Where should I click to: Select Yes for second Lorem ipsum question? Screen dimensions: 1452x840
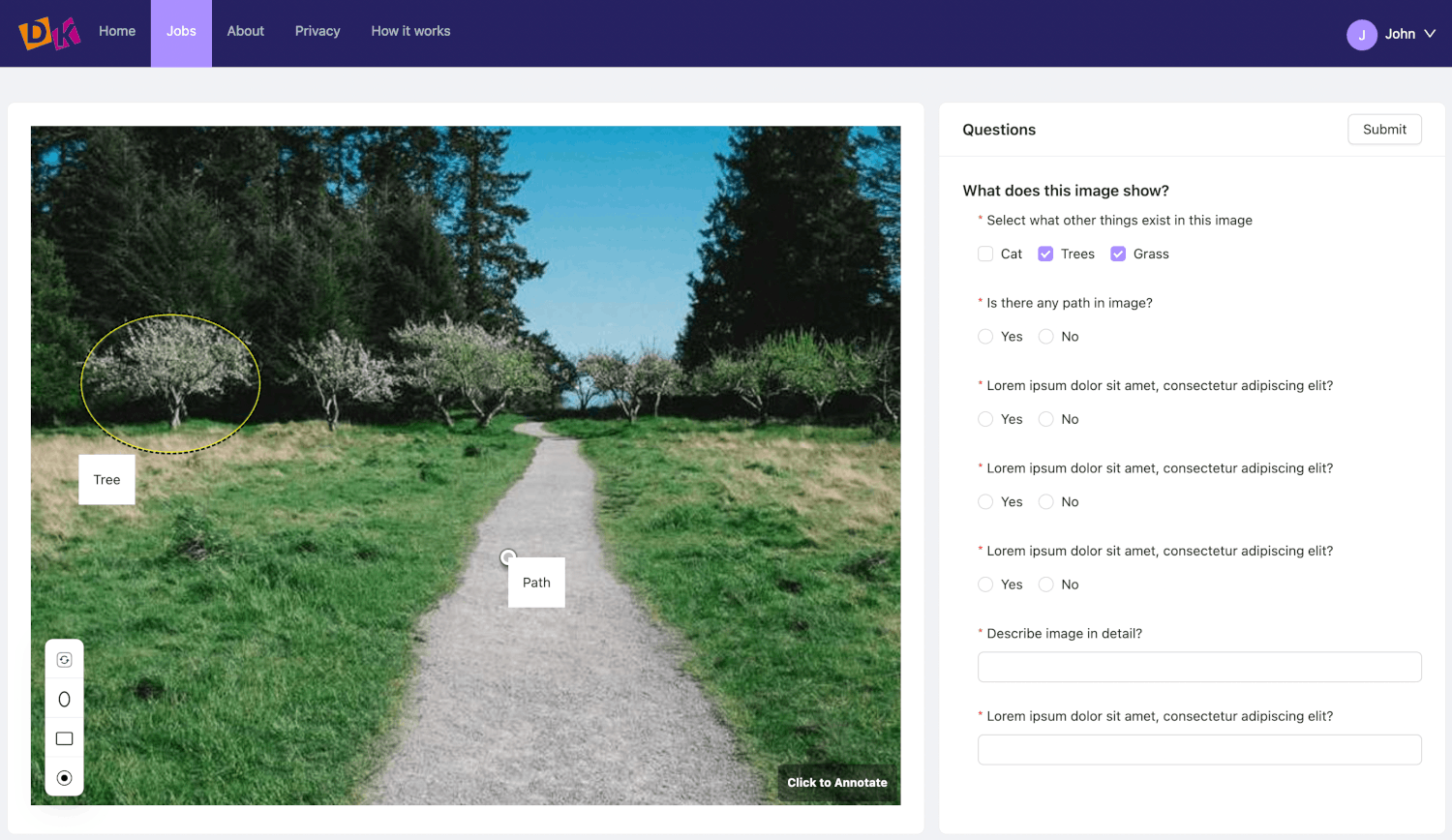[x=985, y=501]
